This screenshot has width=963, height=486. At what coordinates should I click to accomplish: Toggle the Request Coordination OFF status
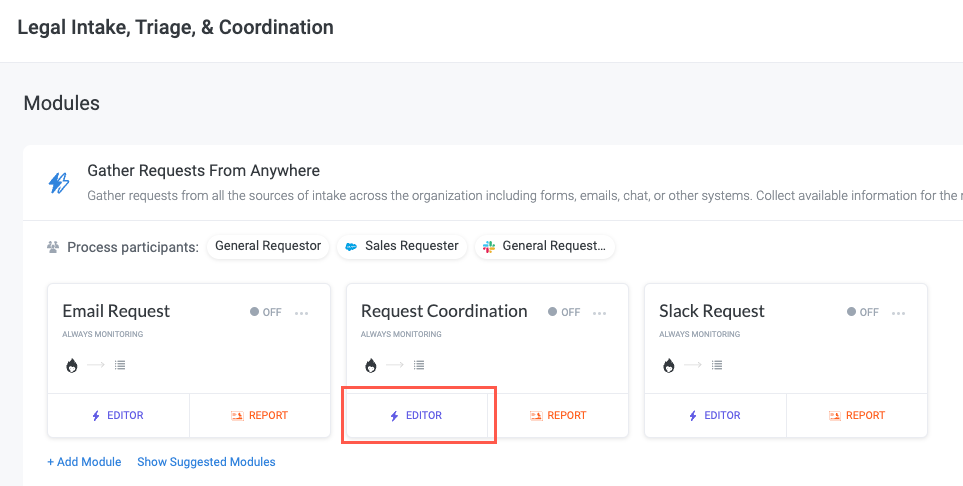point(564,312)
